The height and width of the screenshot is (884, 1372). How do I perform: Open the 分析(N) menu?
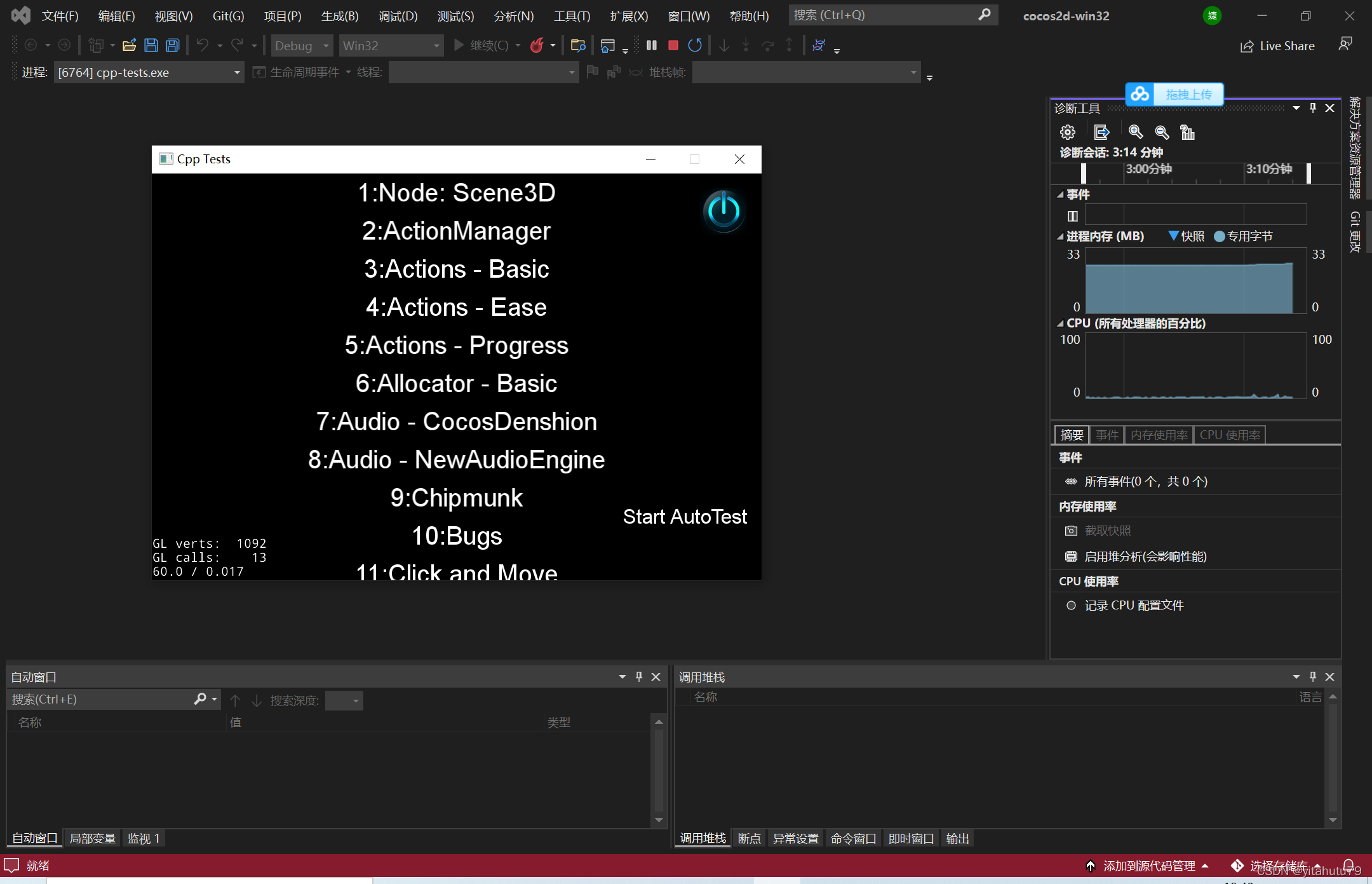coord(514,14)
